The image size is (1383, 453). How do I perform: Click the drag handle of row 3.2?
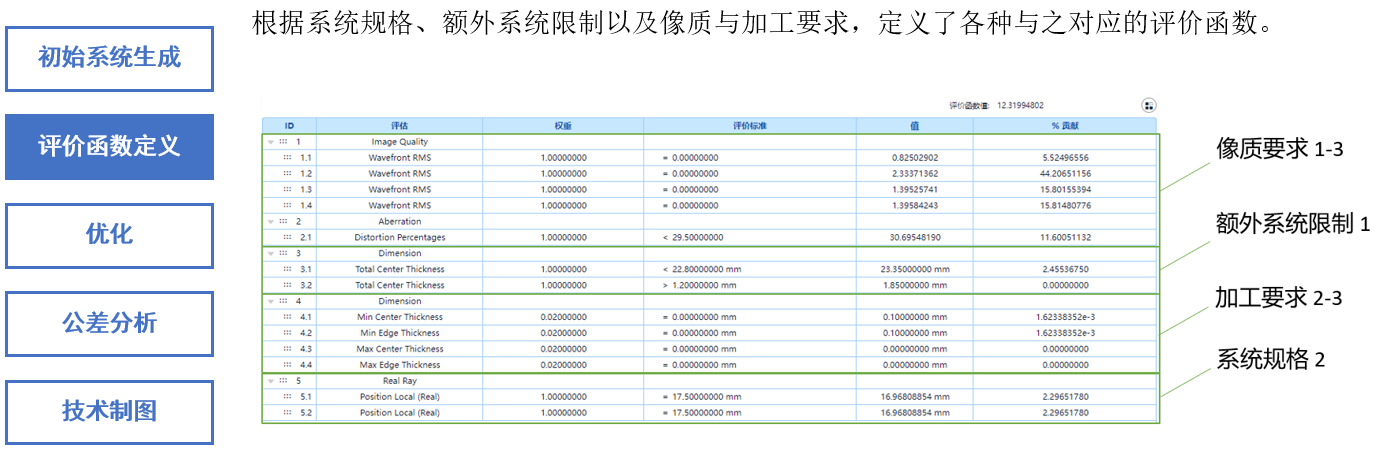click(x=288, y=285)
